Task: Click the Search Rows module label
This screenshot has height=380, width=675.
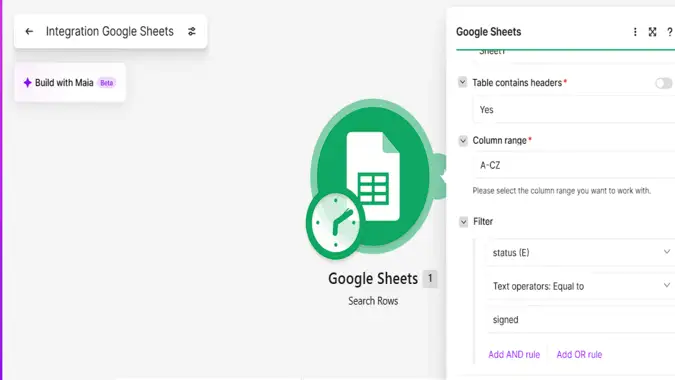Action: point(373,301)
